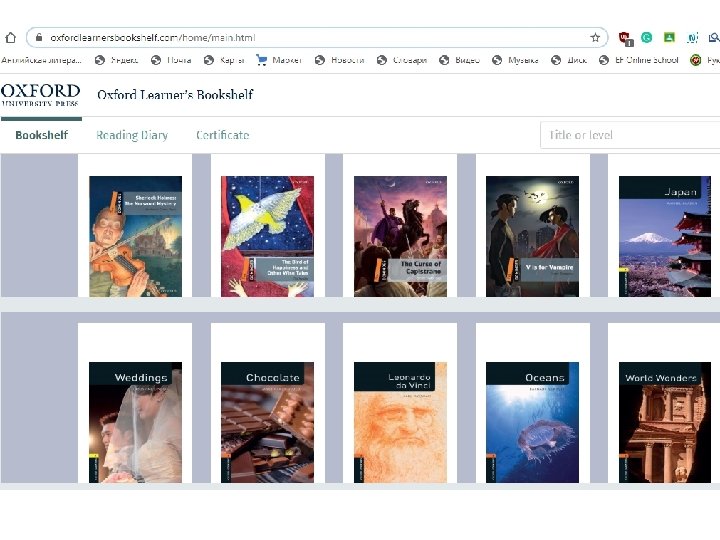Open the V is for Vampire book
The image size is (720, 540).
click(x=532, y=236)
